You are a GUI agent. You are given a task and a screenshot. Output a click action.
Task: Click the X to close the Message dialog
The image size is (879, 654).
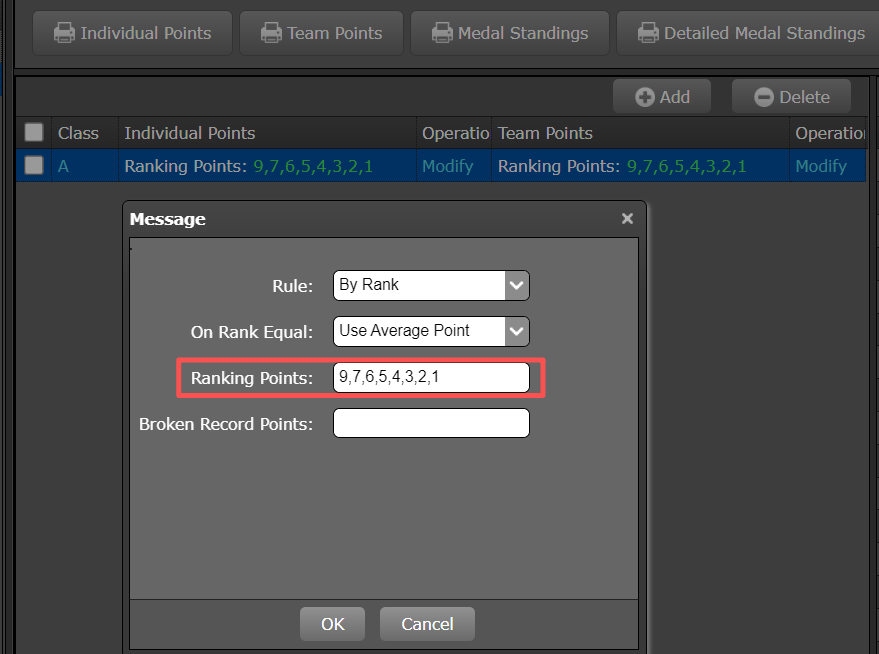pyautogui.click(x=627, y=218)
